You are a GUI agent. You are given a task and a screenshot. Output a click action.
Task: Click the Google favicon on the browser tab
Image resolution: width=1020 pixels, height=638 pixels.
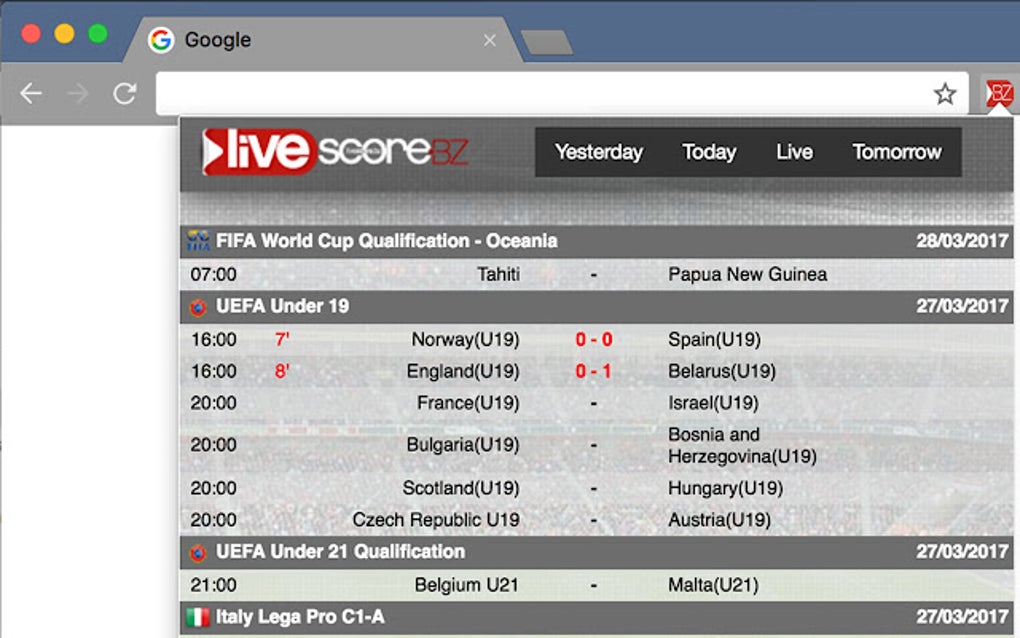point(161,39)
